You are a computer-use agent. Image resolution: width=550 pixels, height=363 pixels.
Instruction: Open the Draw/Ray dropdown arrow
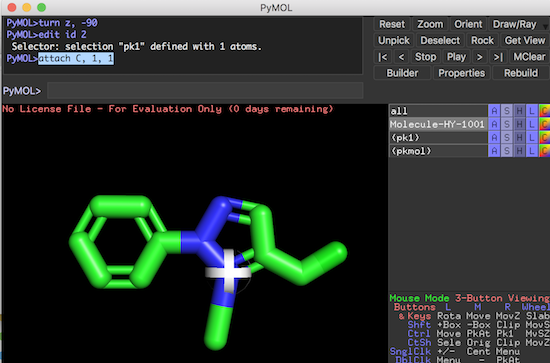pyautogui.click(x=545, y=26)
